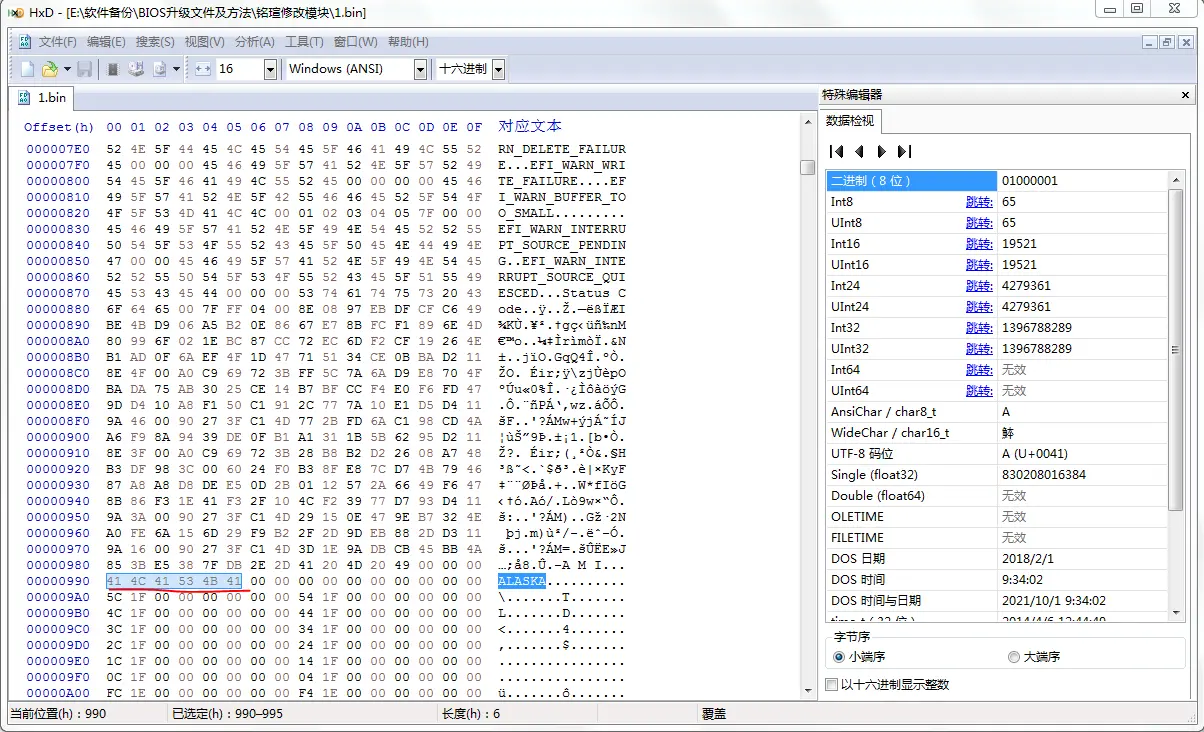Click 跳转 link in the Int16 row
This screenshot has height=732, width=1204.
point(979,244)
